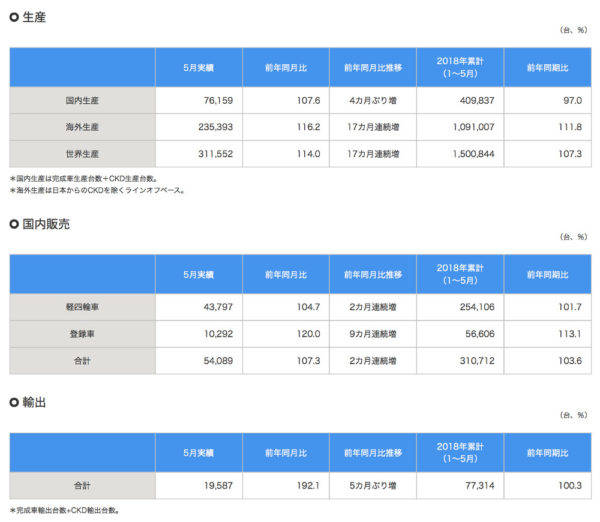Click the value 311,552
The height and width of the screenshot is (522, 600).
[215, 154]
